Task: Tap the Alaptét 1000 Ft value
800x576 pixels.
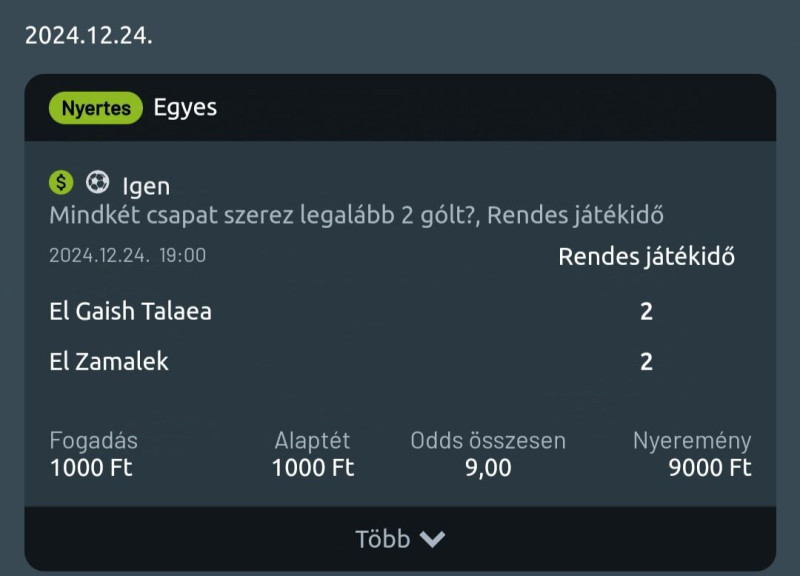Action: coord(313,468)
